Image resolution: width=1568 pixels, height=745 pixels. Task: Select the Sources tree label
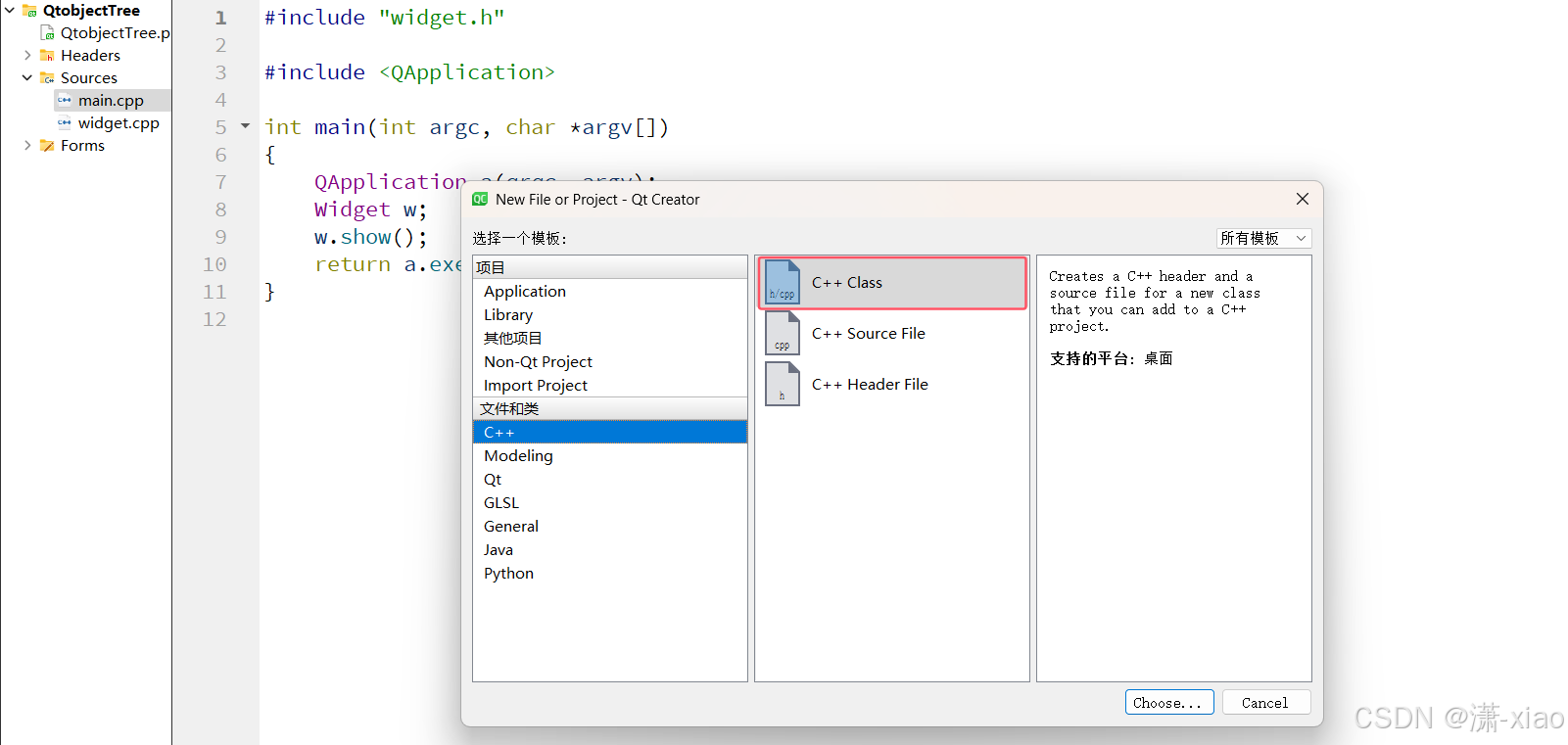tap(88, 78)
